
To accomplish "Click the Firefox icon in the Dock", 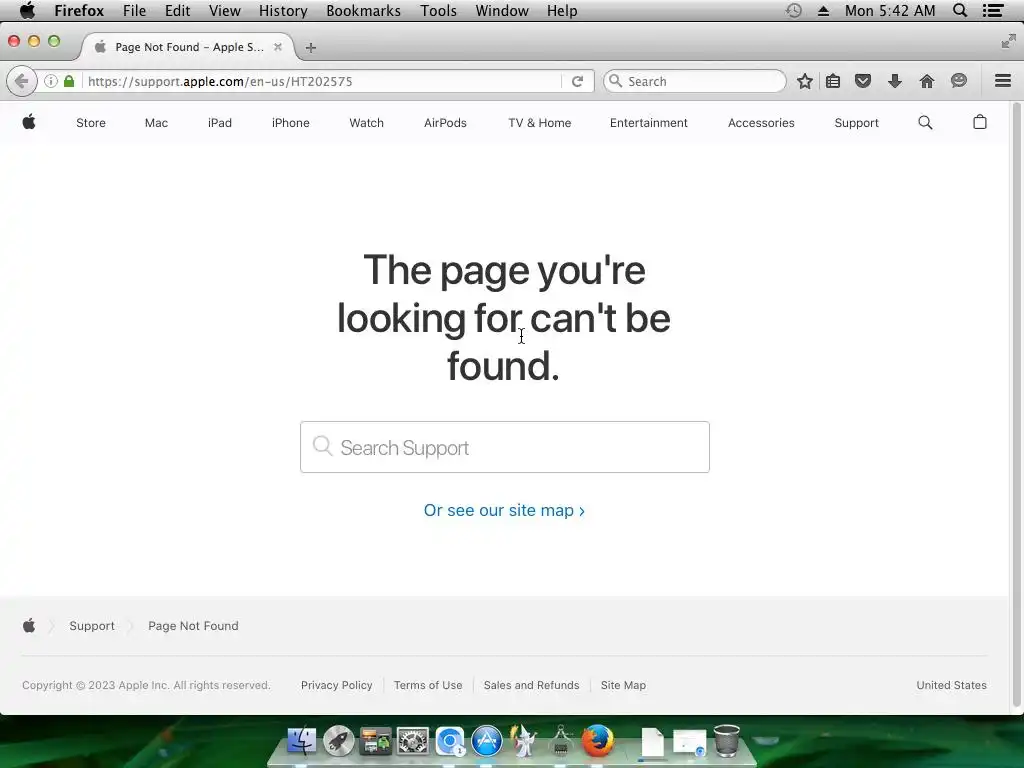I will 598,741.
